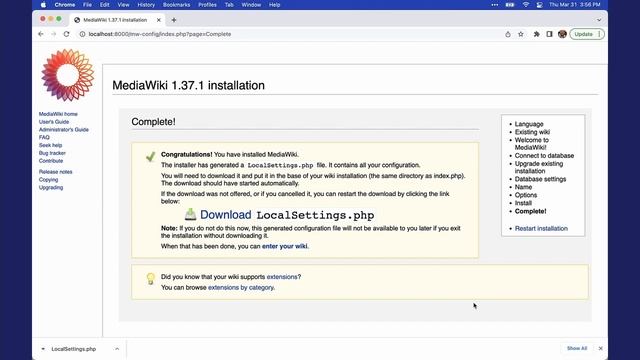Open the Administrator's Guide link

(64, 130)
